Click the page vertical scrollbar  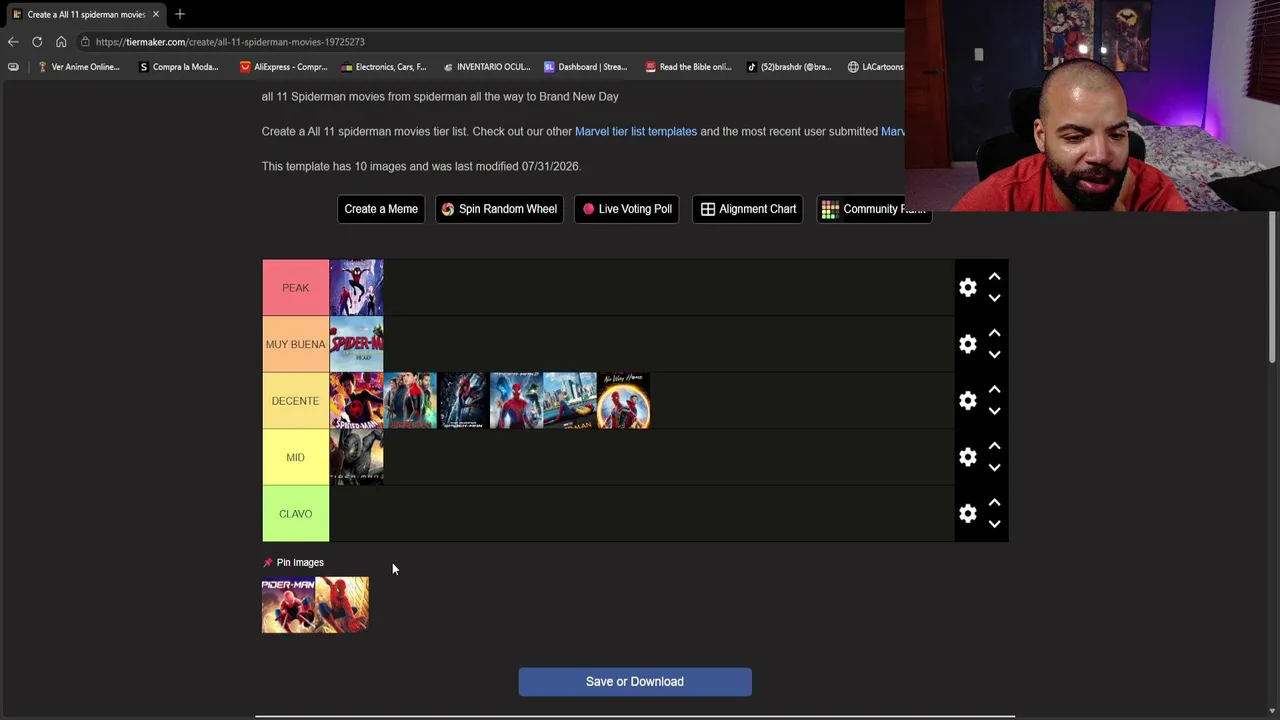pos(1273,287)
